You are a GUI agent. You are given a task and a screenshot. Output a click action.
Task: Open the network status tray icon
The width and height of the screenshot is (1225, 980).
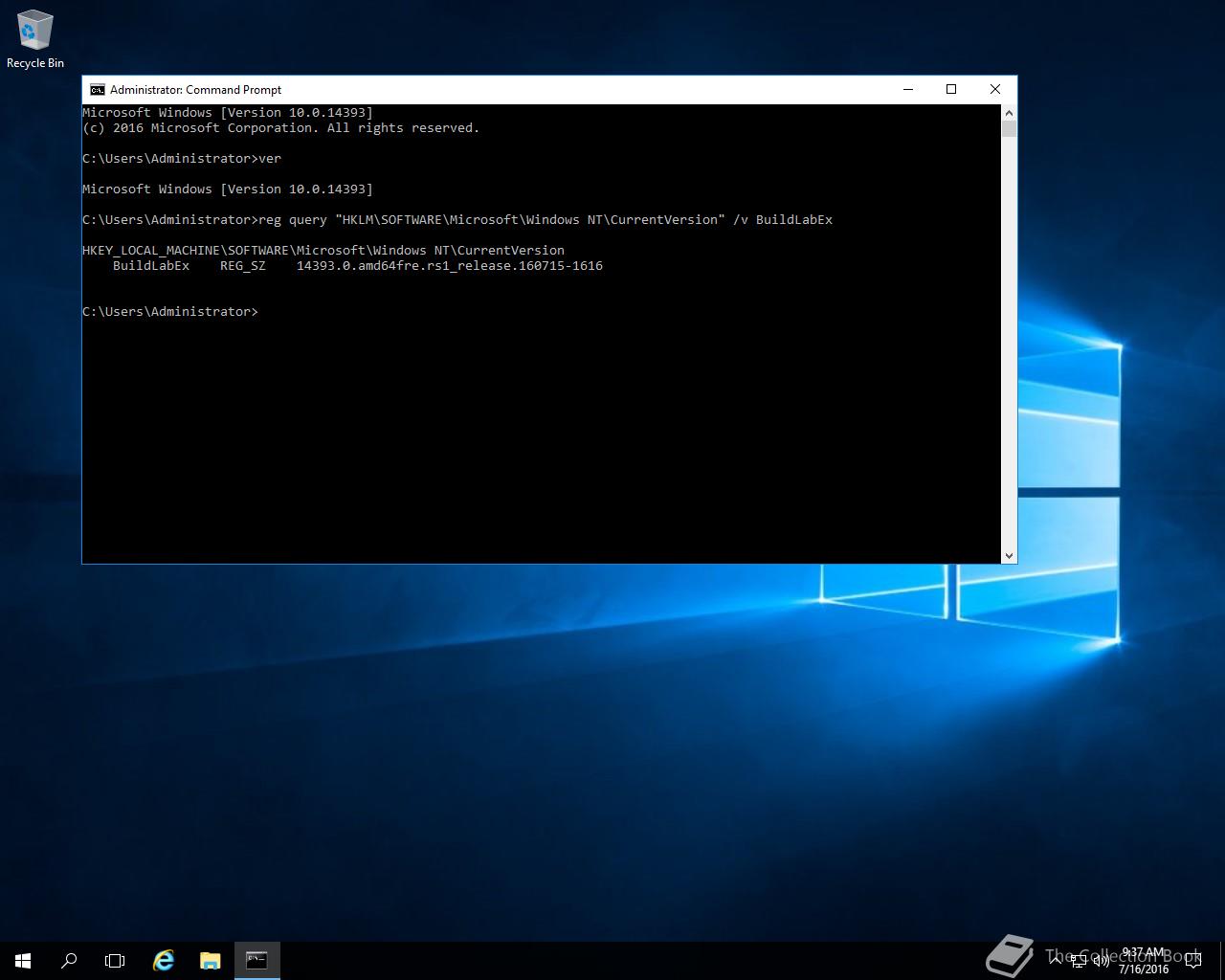[x=1079, y=961]
